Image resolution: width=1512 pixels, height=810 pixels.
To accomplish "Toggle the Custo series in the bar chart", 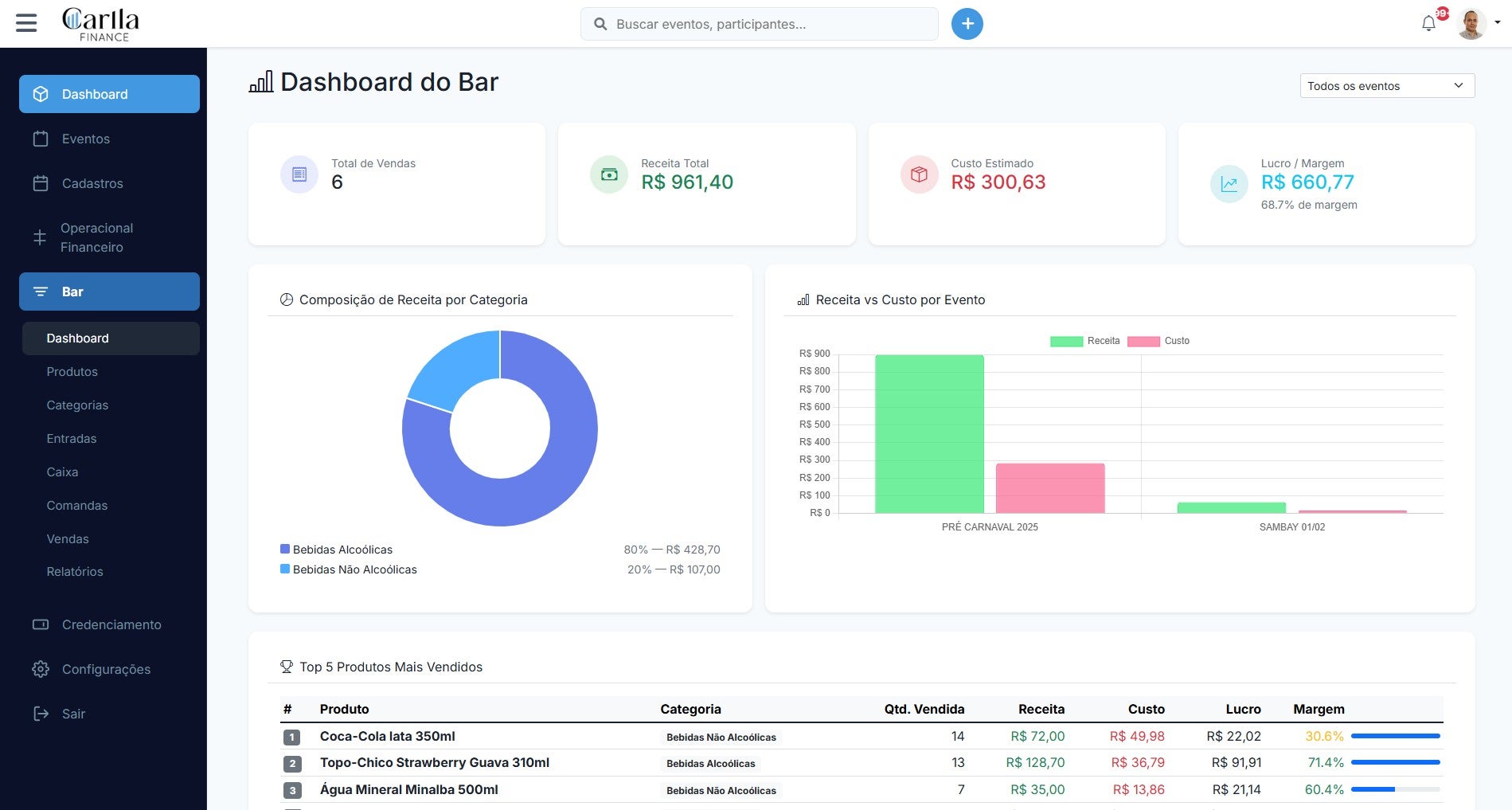I will coord(1160,340).
